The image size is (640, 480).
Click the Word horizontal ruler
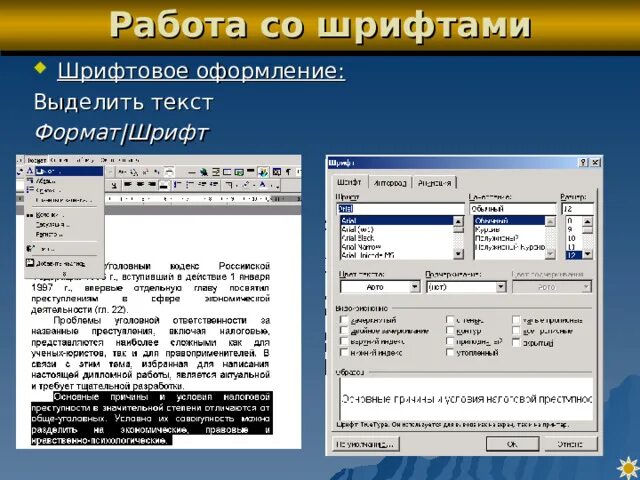tap(203, 199)
